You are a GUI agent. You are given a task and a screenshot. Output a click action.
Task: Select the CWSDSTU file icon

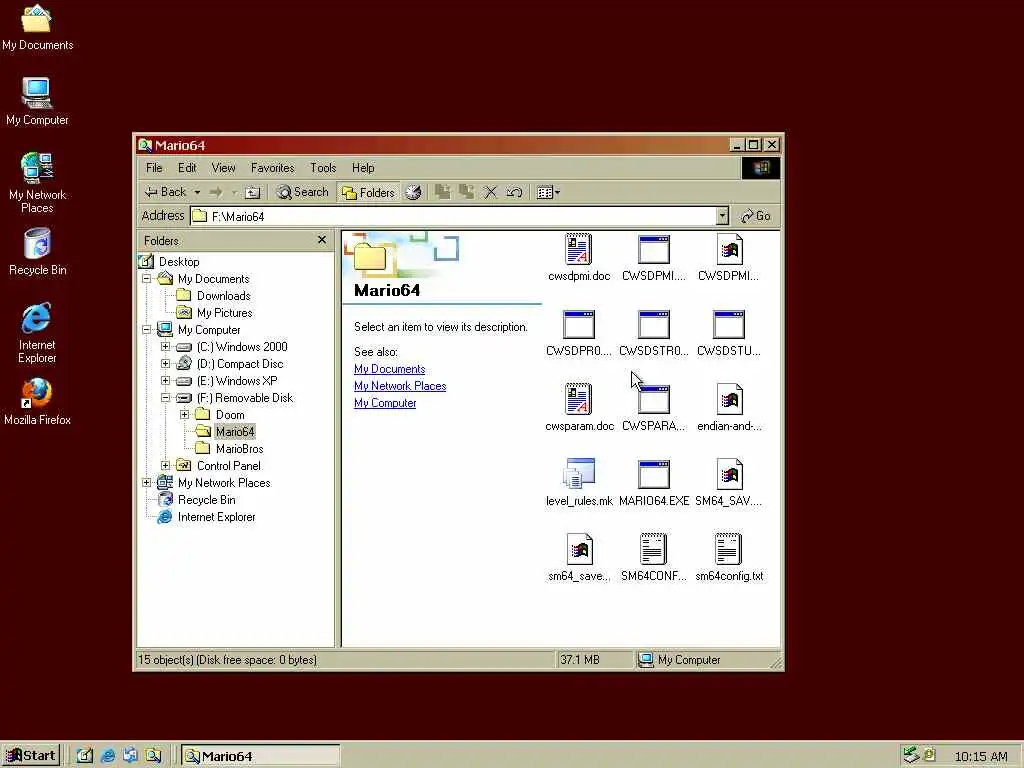[729, 325]
